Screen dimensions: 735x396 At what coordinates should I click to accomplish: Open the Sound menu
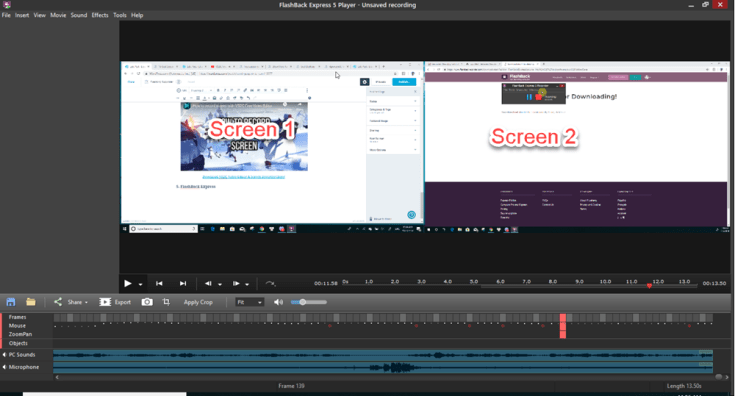click(79, 15)
